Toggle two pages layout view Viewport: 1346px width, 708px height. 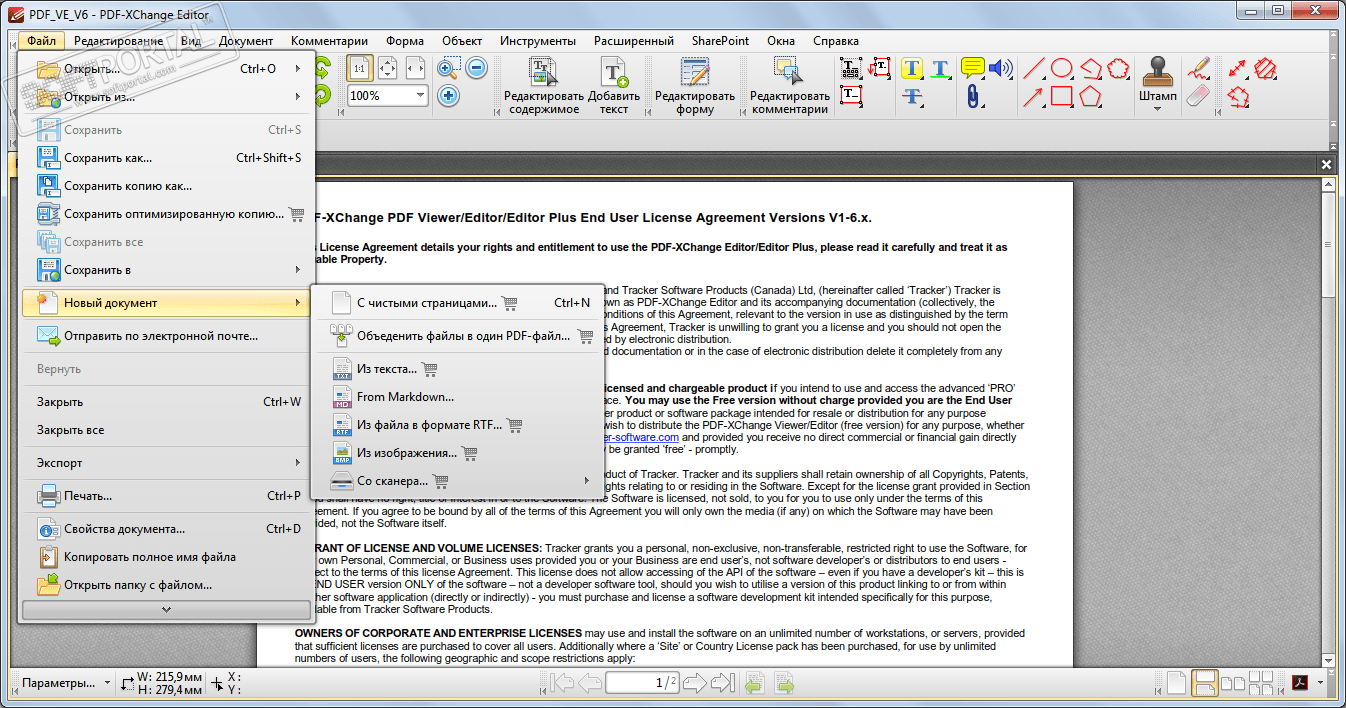[1231, 683]
